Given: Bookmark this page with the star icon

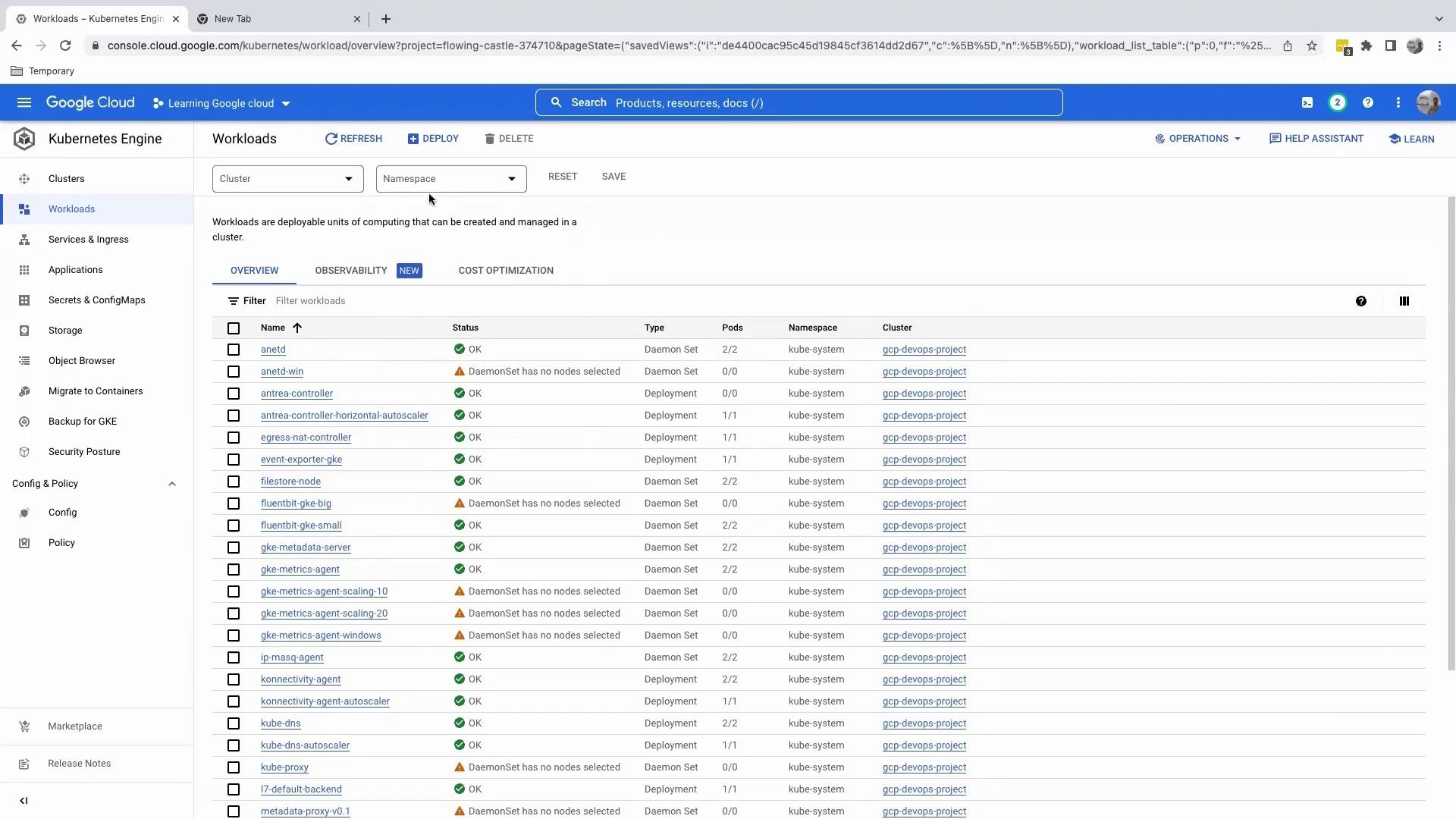Looking at the screenshot, I should (x=1312, y=45).
